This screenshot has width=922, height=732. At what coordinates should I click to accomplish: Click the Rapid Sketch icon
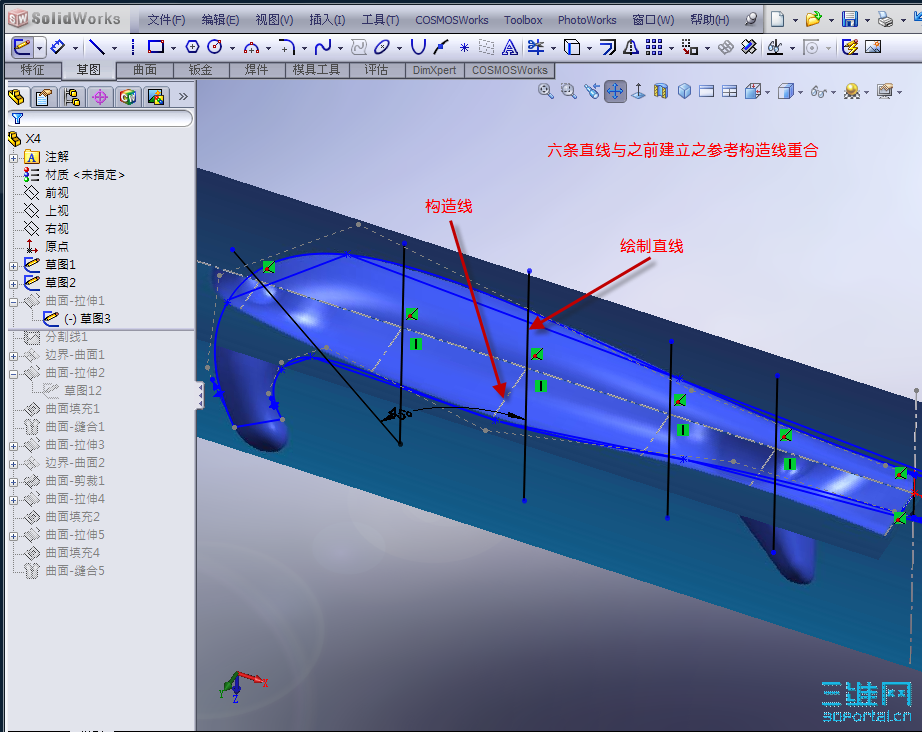(x=850, y=46)
